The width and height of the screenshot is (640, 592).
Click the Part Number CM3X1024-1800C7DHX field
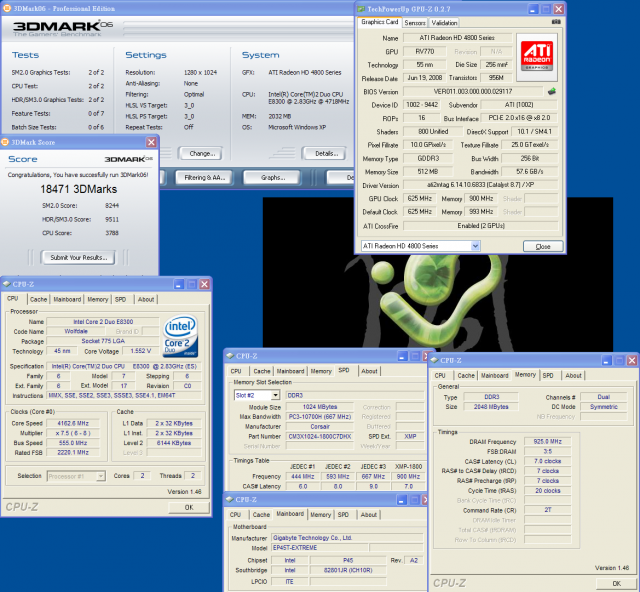[x=320, y=436]
